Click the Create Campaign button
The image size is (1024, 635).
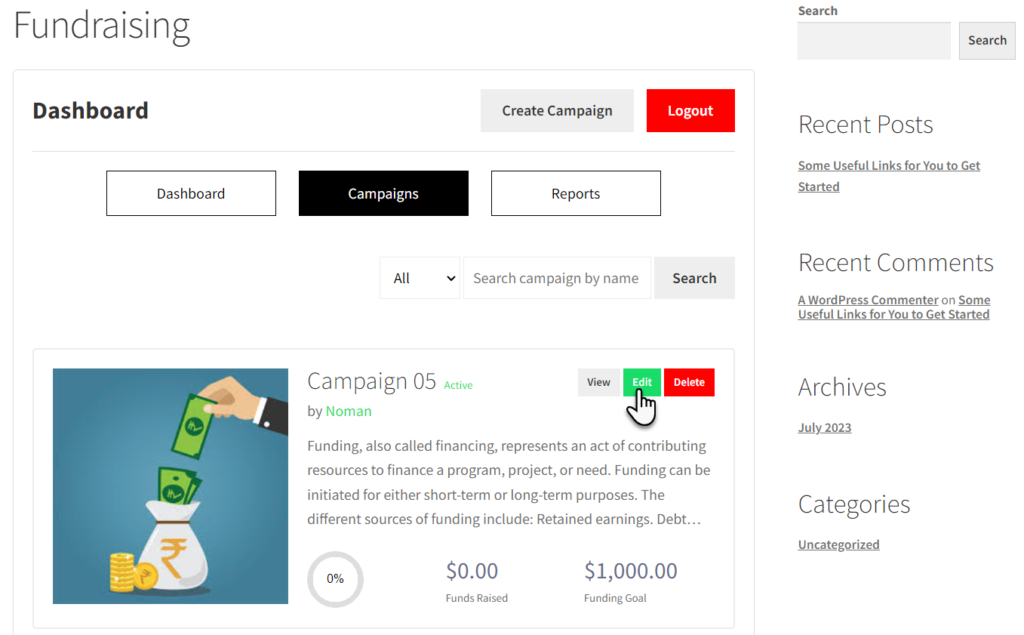tap(557, 110)
